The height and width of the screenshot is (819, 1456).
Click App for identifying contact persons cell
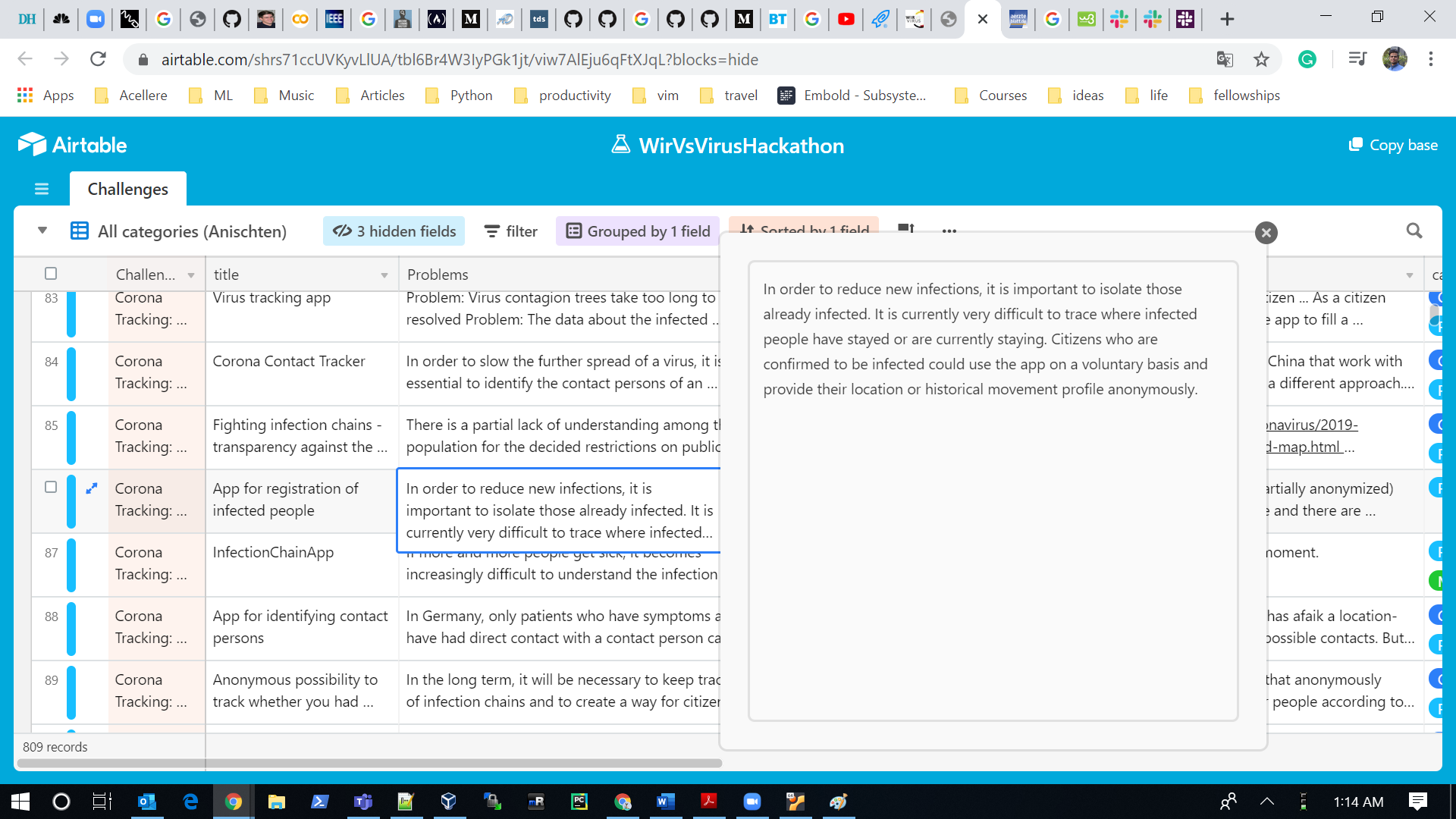point(302,628)
